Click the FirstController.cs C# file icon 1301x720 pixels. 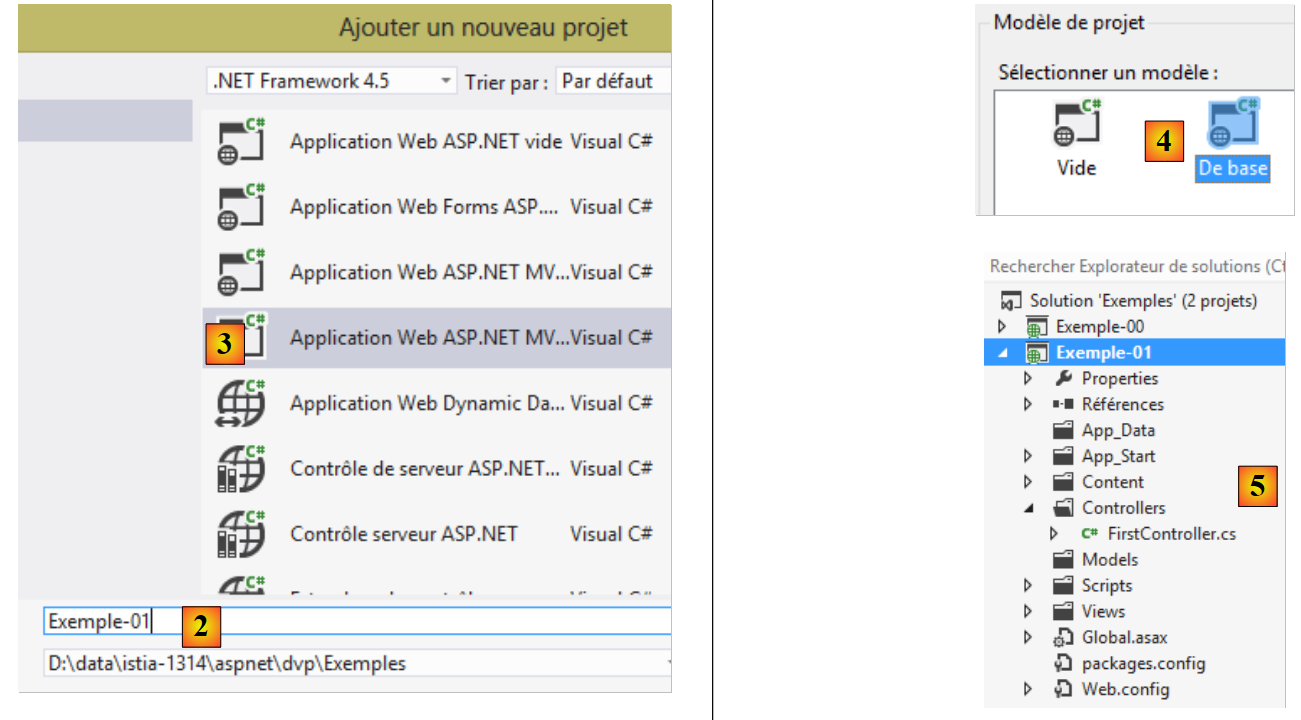(1089, 534)
